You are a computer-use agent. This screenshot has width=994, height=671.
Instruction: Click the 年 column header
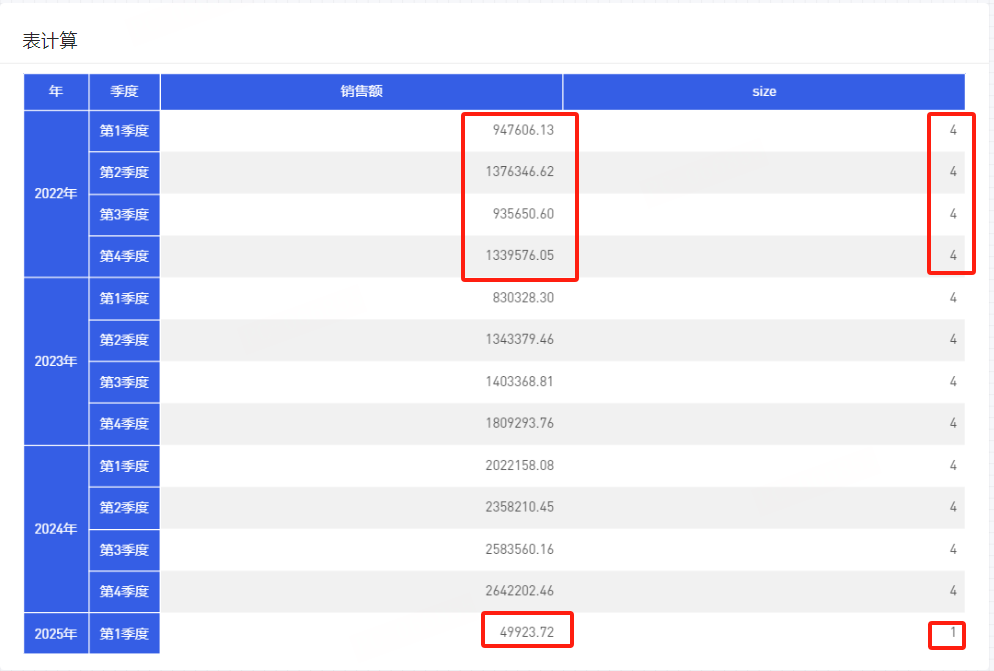56,91
